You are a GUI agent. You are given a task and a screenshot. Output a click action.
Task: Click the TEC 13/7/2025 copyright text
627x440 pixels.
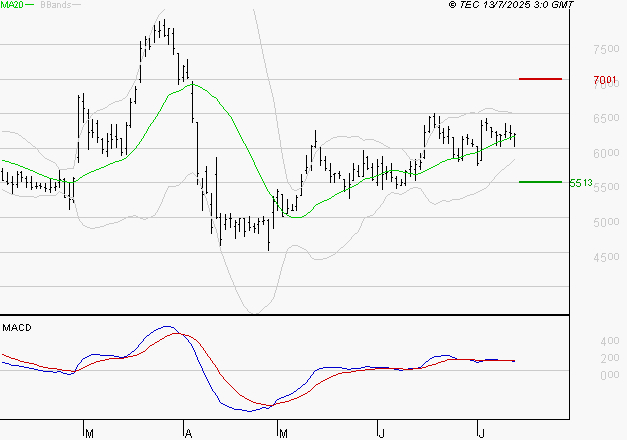[511, 5]
